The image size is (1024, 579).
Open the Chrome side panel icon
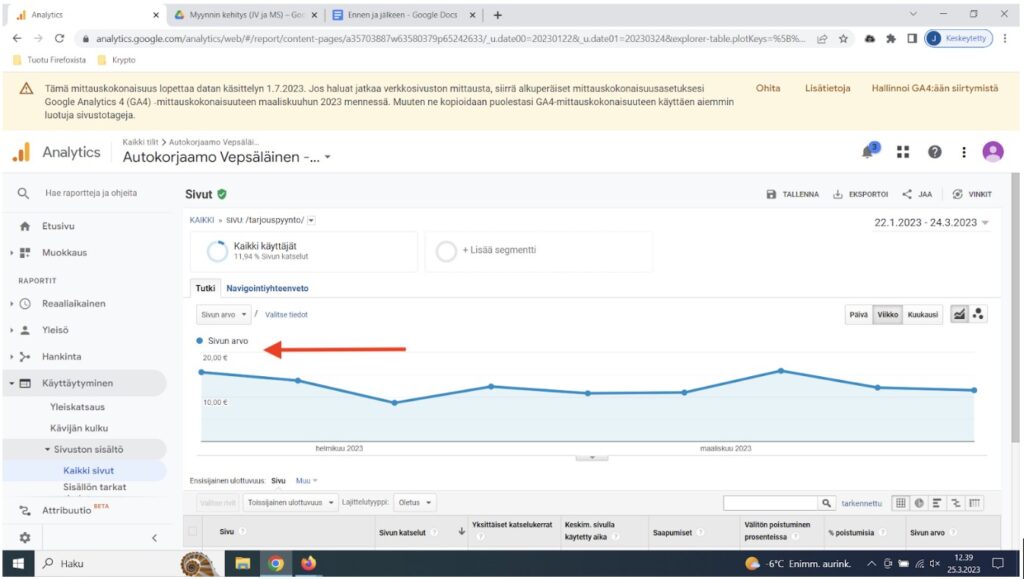click(912, 39)
